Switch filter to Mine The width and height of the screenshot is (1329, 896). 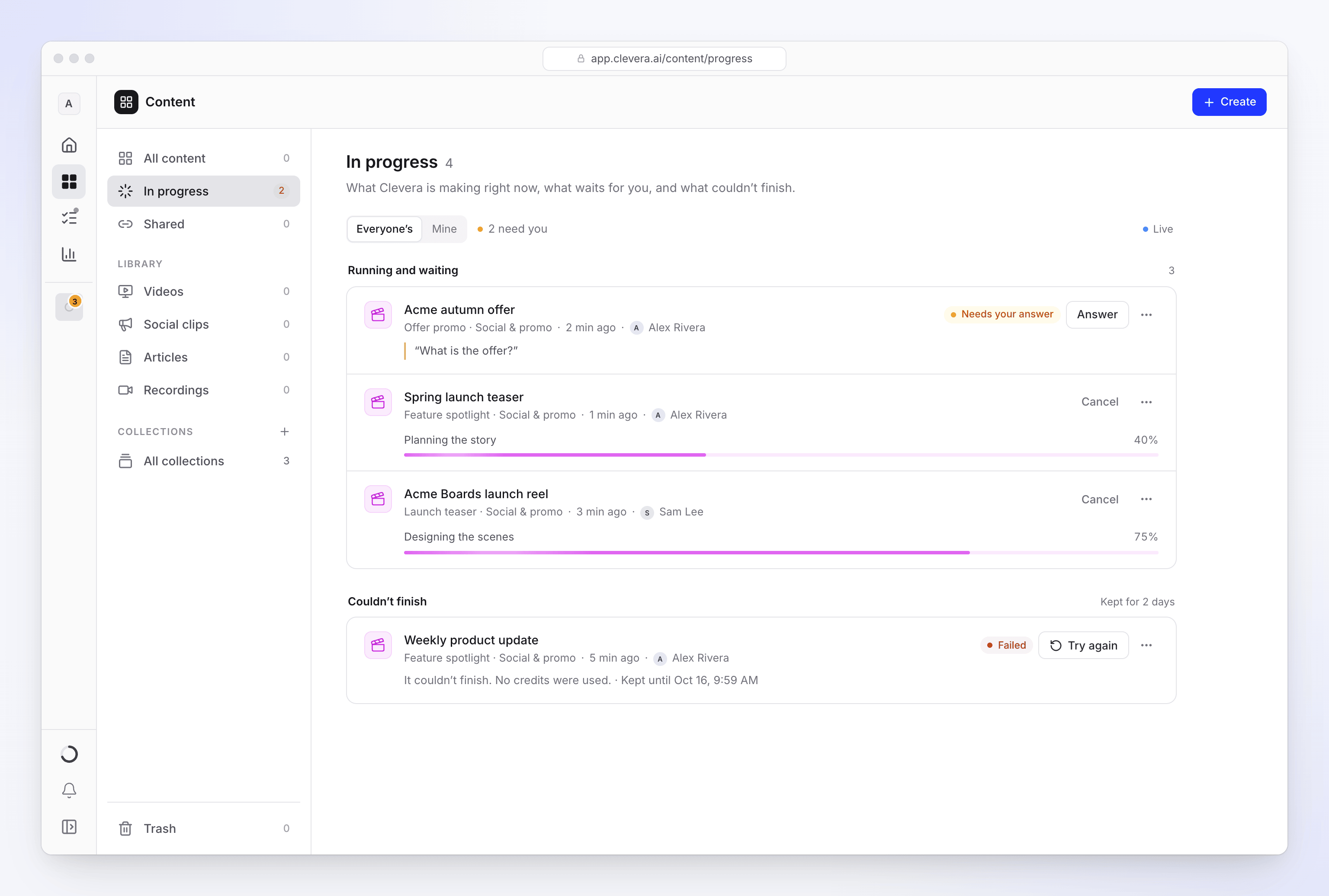click(x=444, y=229)
